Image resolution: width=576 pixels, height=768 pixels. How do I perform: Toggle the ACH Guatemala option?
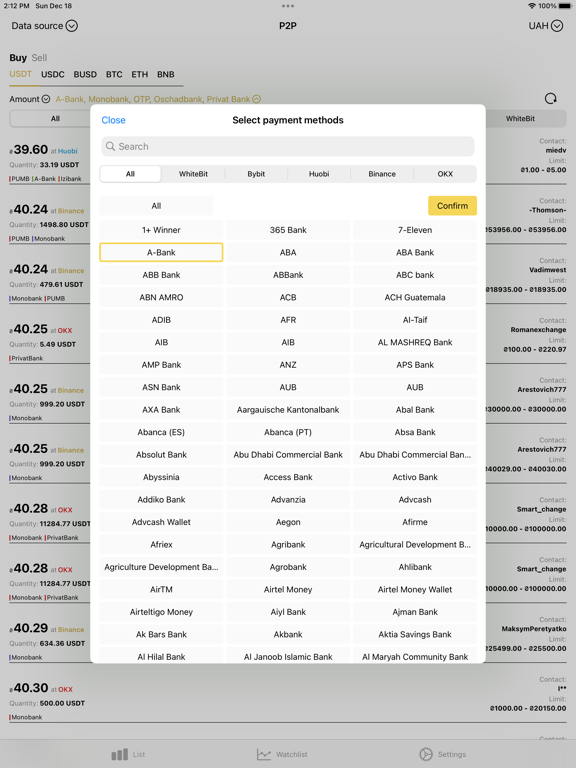(x=415, y=297)
